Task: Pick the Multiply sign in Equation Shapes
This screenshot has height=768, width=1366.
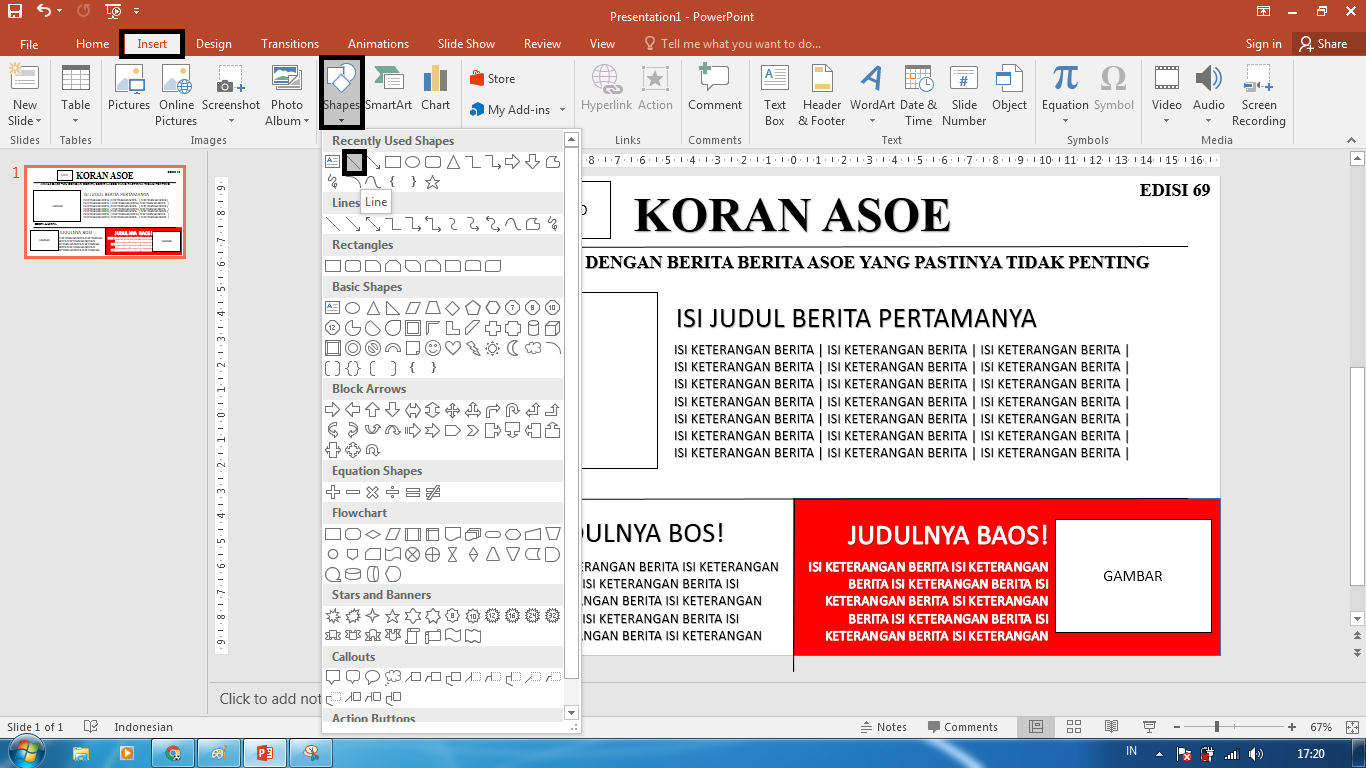Action: click(x=372, y=492)
